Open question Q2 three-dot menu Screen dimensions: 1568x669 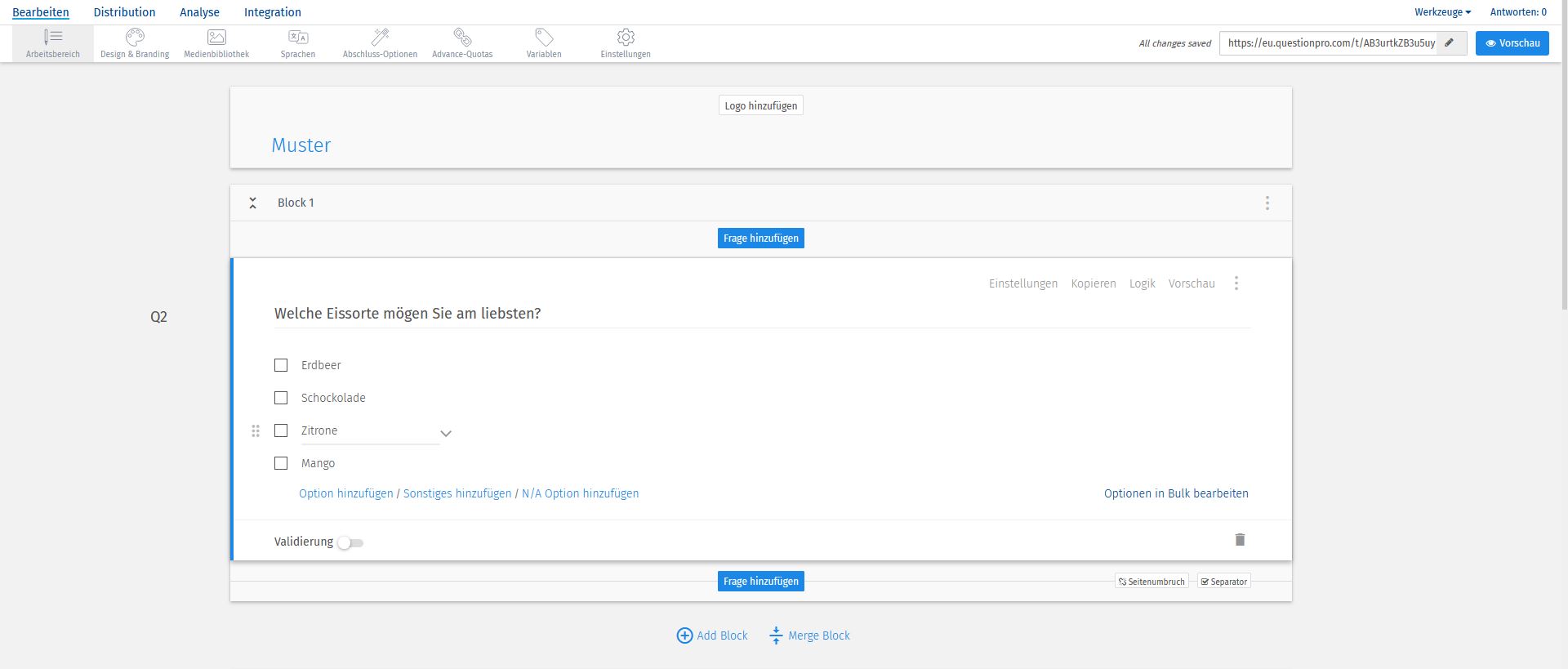click(1236, 283)
